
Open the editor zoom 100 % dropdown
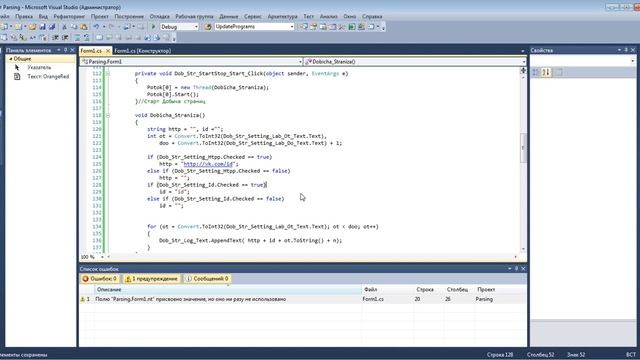[102, 257]
